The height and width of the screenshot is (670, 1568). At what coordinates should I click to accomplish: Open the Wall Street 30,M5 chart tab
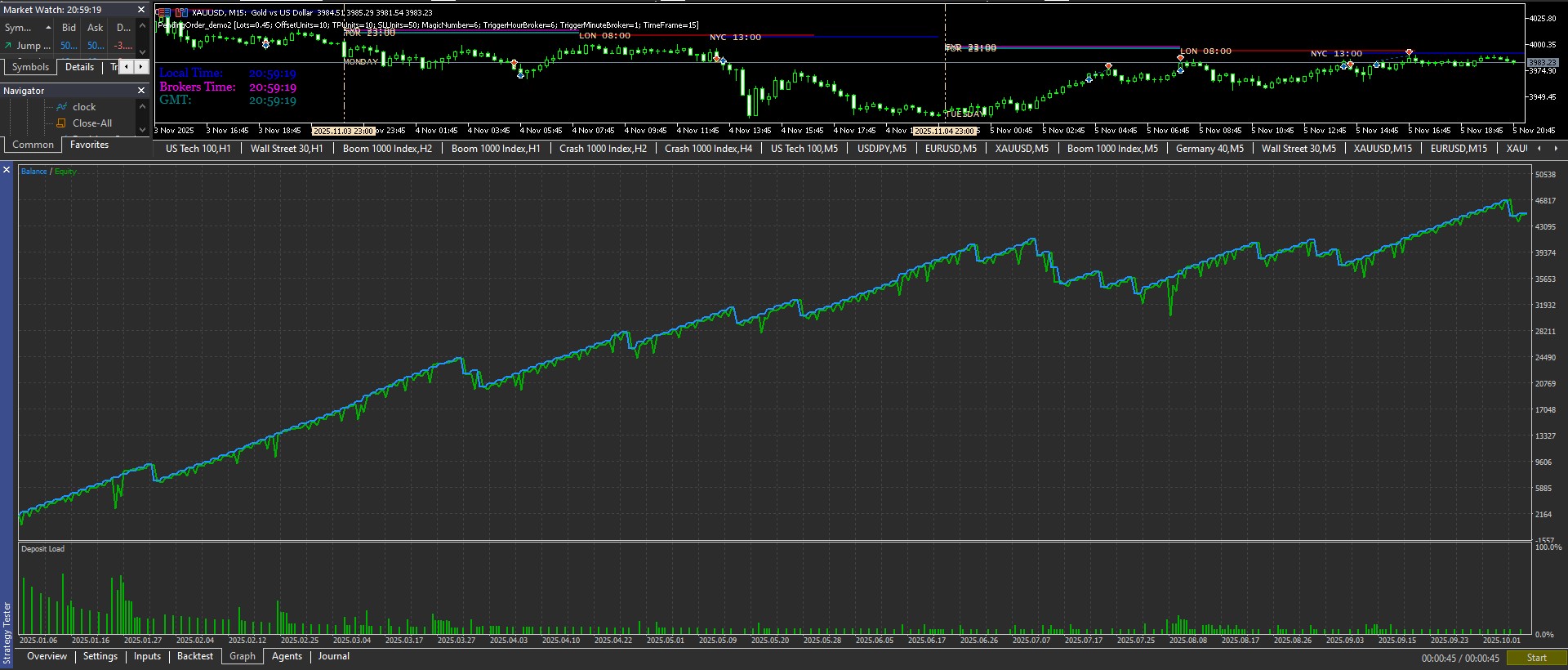point(1298,149)
